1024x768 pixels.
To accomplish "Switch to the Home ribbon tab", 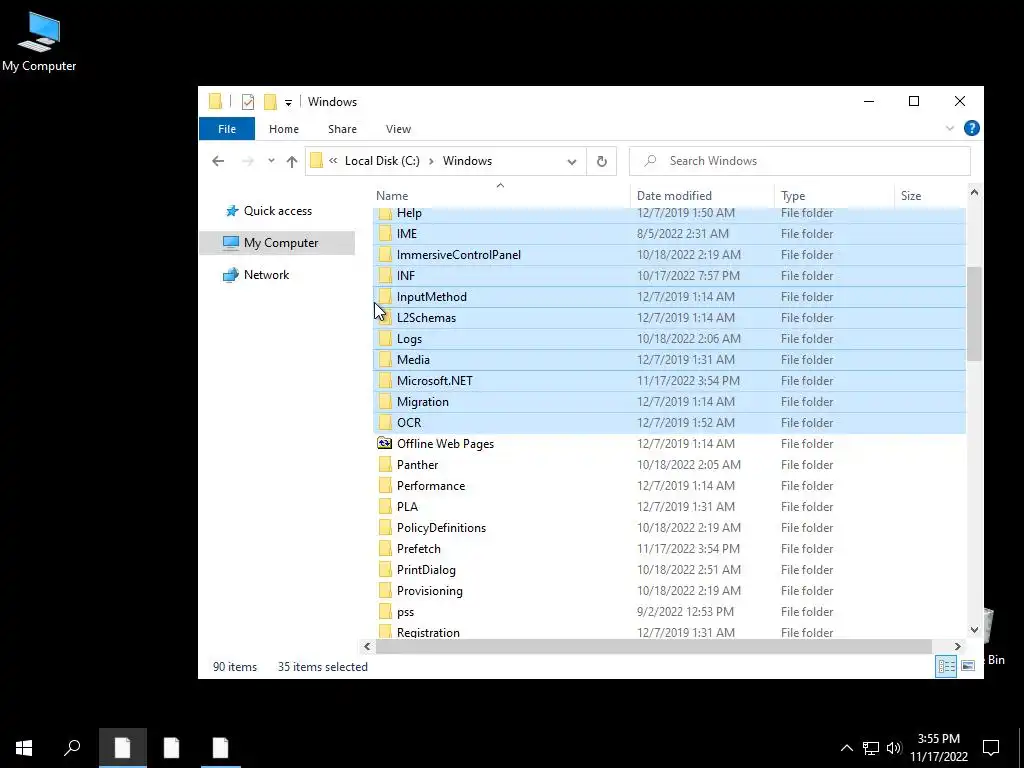I will 283,129.
